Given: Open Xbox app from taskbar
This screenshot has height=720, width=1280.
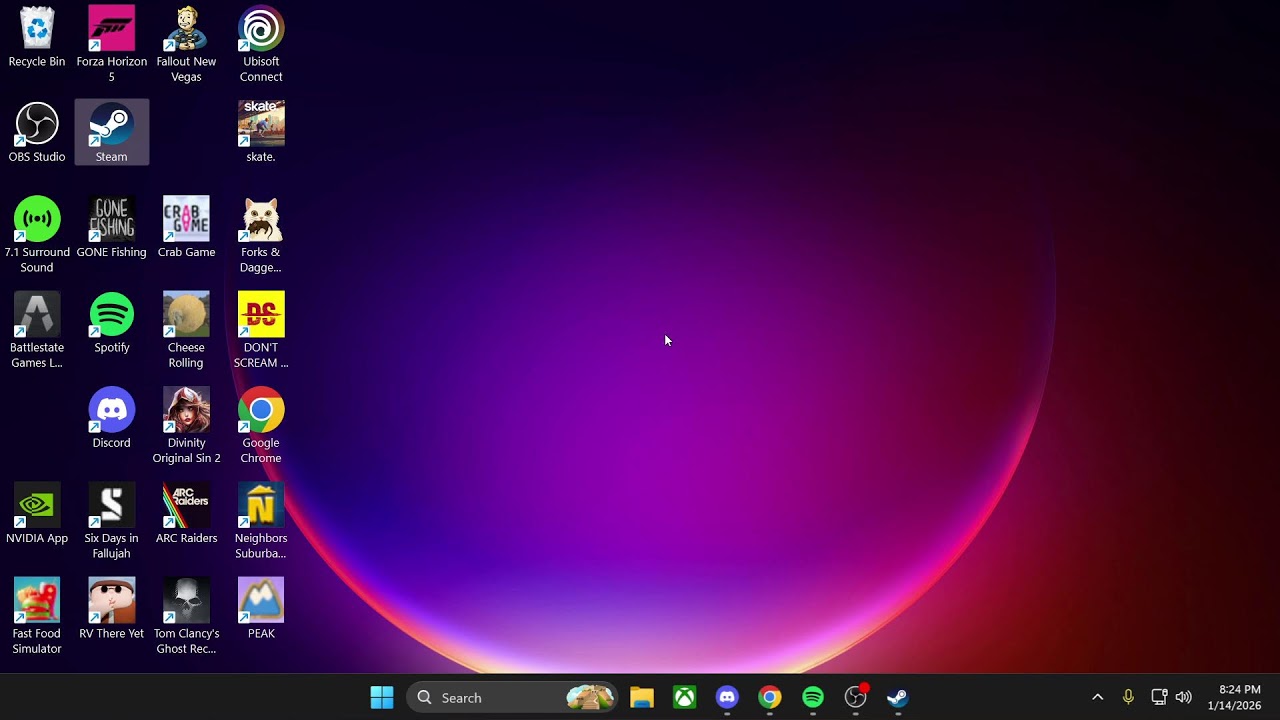Looking at the screenshot, I should point(685,697).
